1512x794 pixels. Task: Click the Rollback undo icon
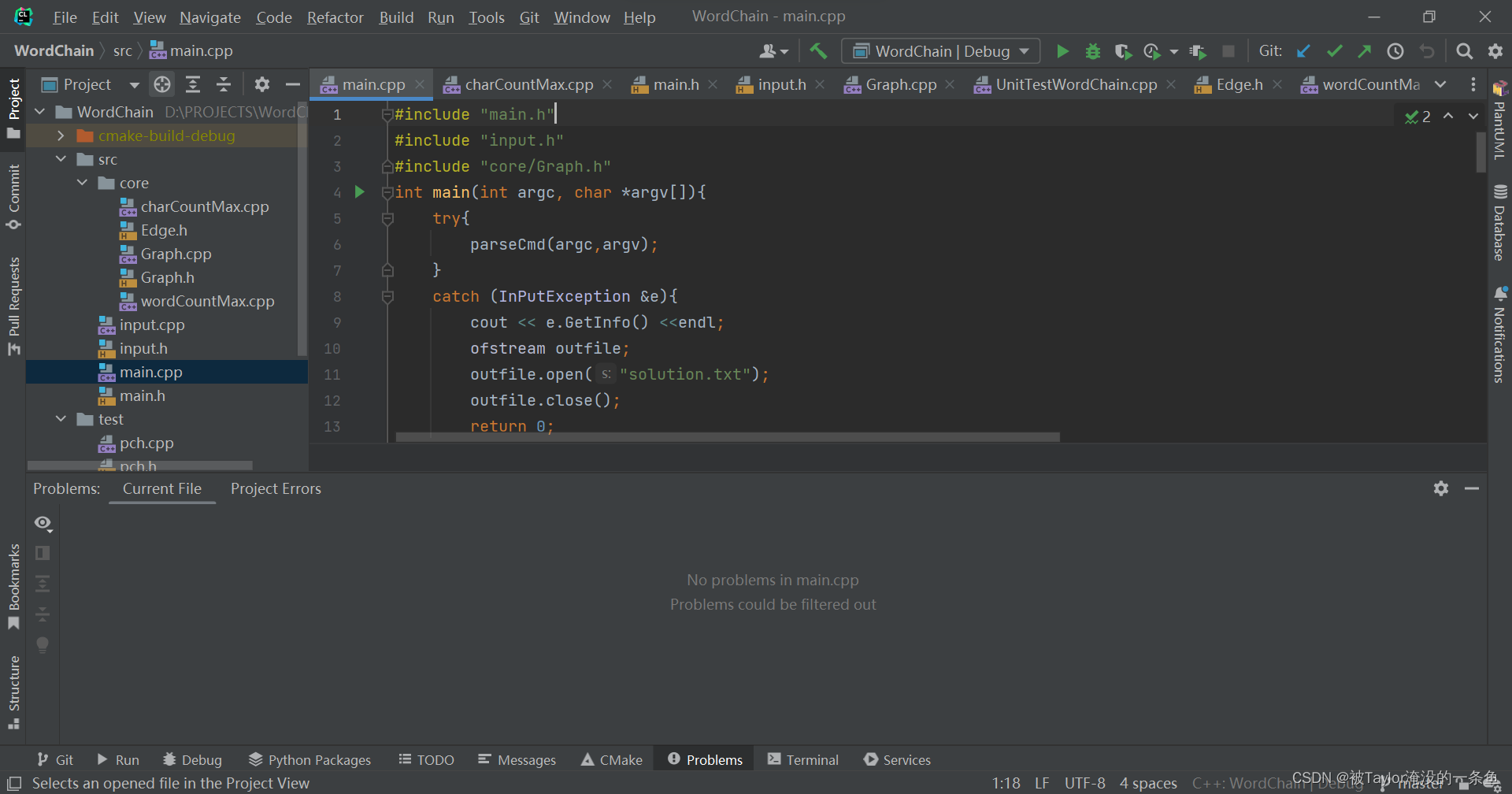[x=1426, y=51]
